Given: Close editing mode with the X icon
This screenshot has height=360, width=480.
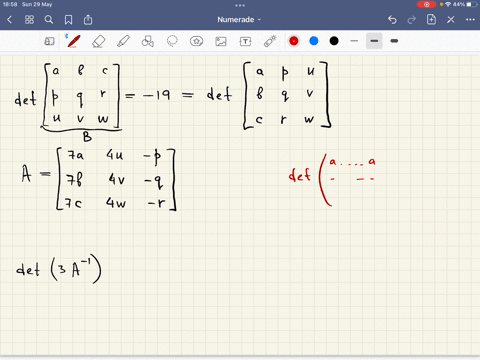Looking at the screenshot, I should point(451,20).
